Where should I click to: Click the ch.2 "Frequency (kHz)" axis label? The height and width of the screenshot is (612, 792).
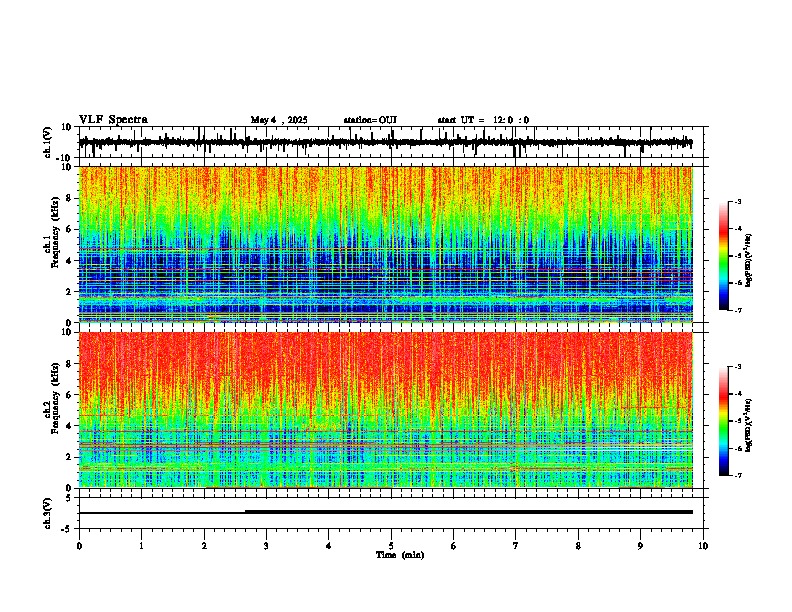click(x=55, y=398)
